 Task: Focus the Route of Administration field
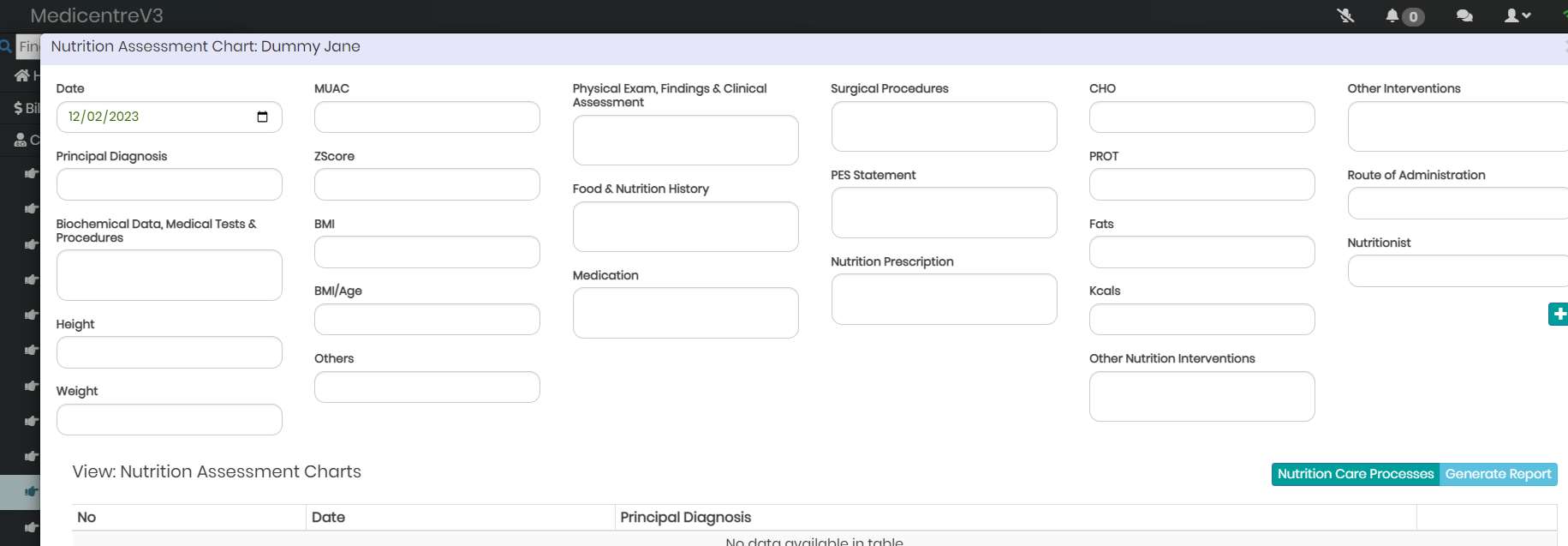[1458, 203]
